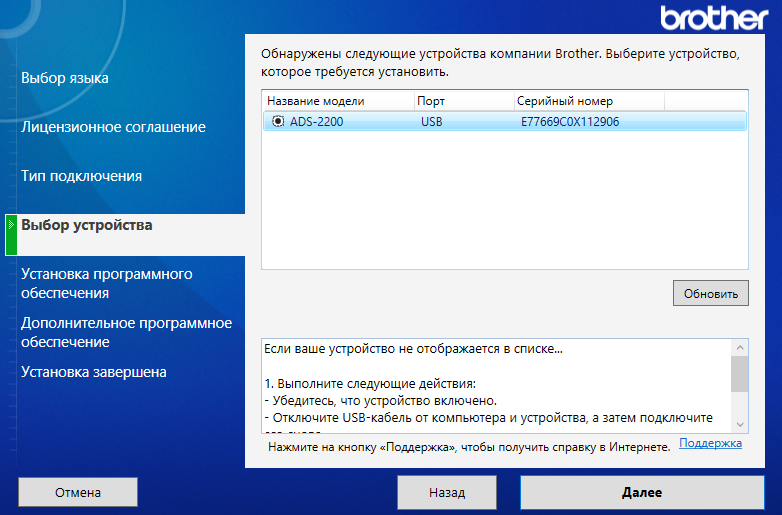This screenshot has height=515, width=782.
Task: Click the 'Убедитесь, что устройство включено' line
Action: click(381, 400)
